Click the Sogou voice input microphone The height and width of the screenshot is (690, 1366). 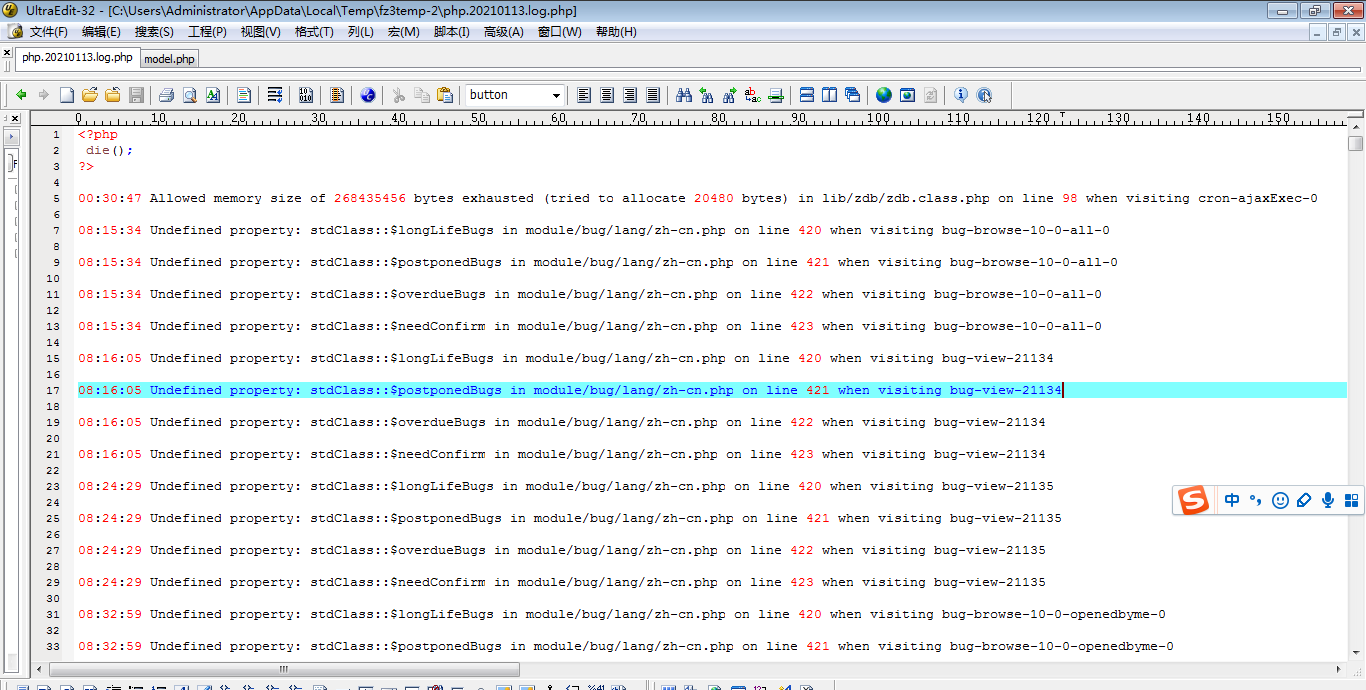point(1328,500)
